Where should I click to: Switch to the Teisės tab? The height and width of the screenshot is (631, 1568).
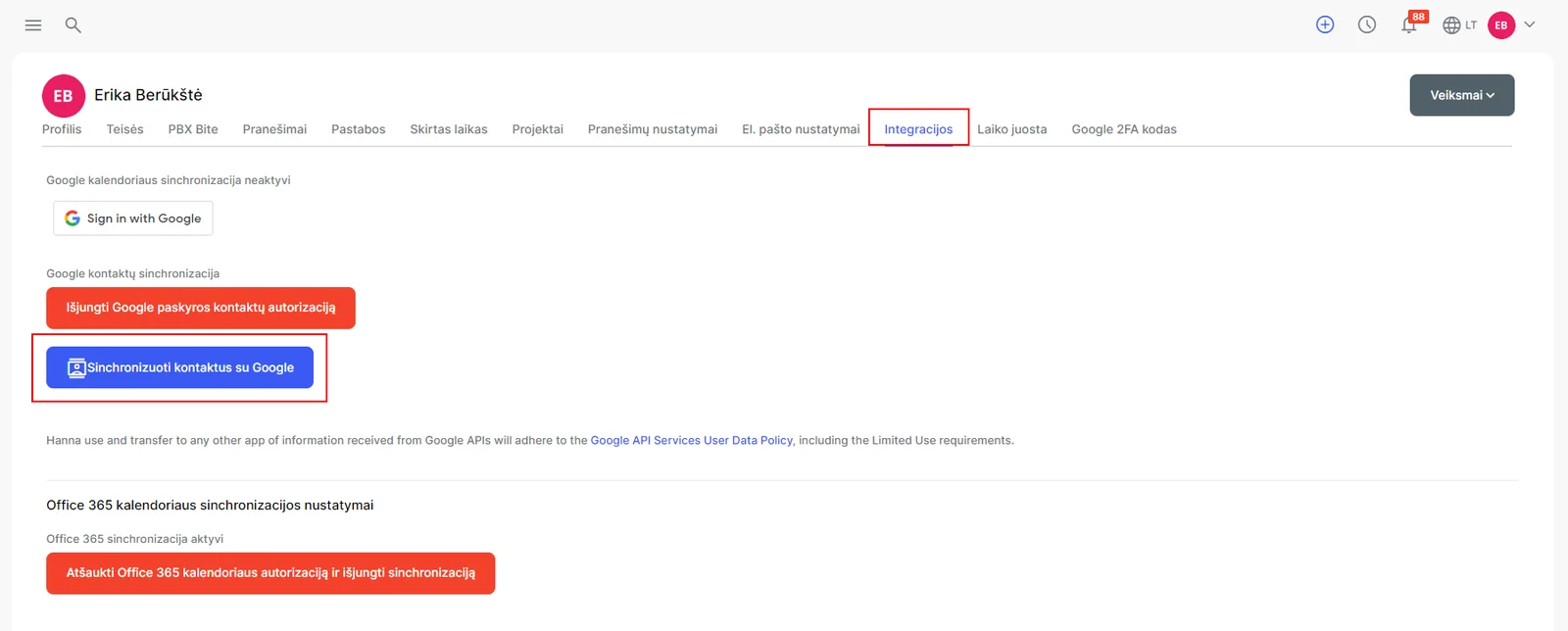125,129
